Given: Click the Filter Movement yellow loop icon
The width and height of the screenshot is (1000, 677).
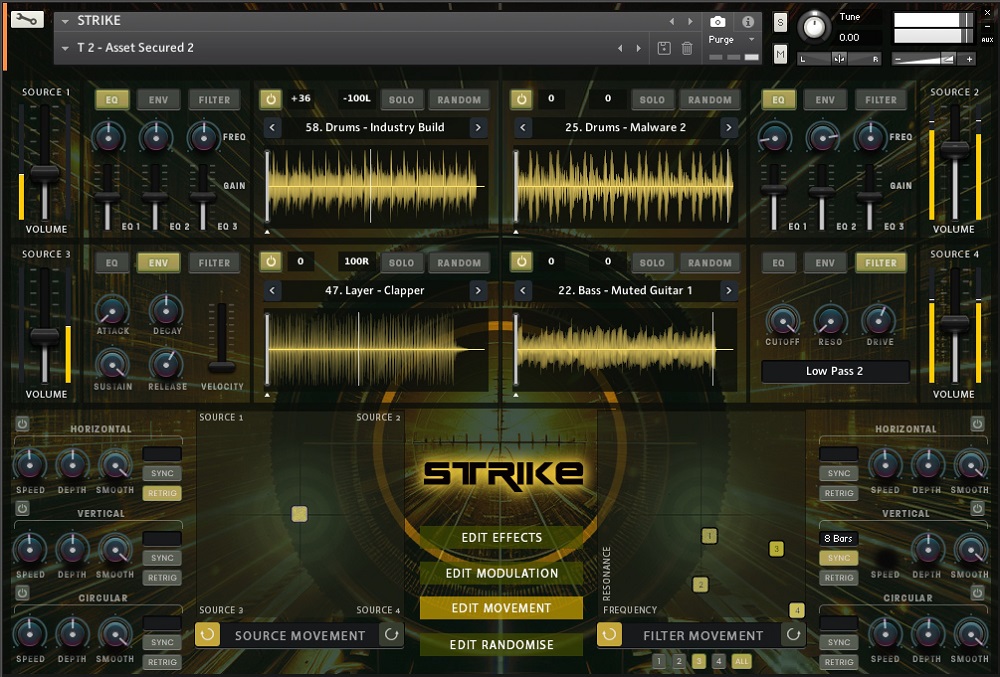Looking at the screenshot, I should tap(609, 635).
